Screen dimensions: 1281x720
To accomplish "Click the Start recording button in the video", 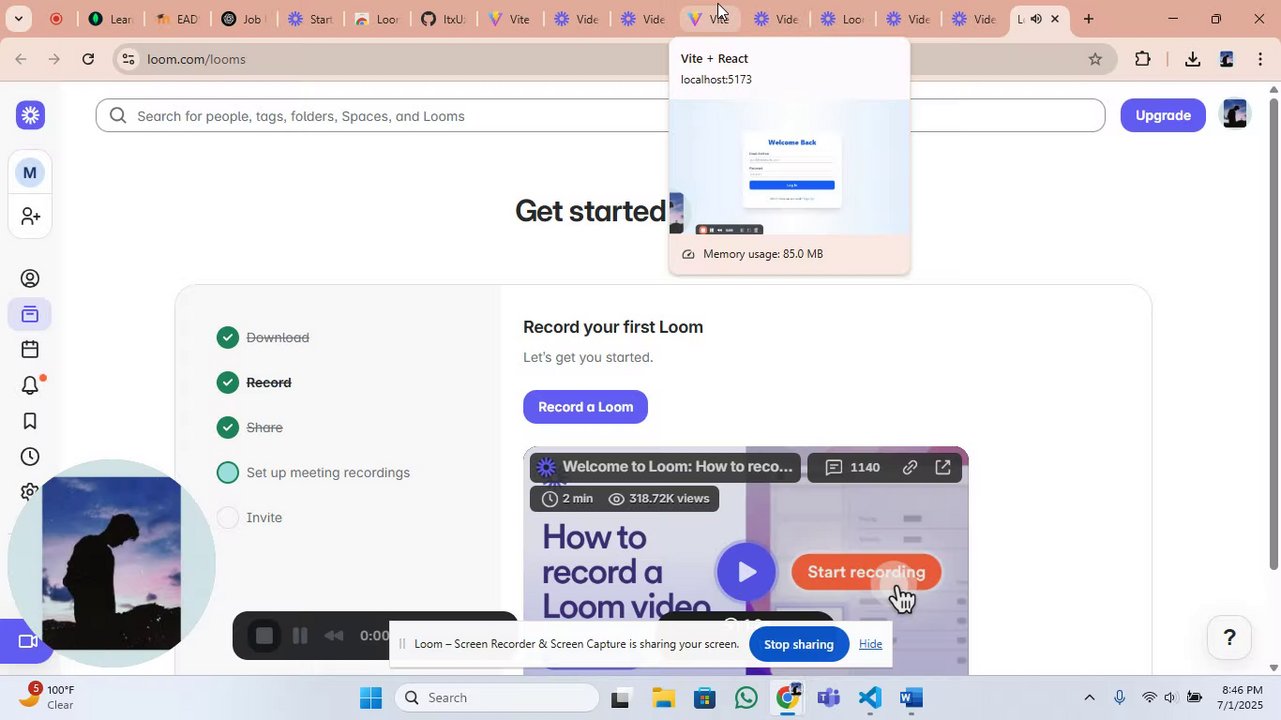I will pos(866,572).
